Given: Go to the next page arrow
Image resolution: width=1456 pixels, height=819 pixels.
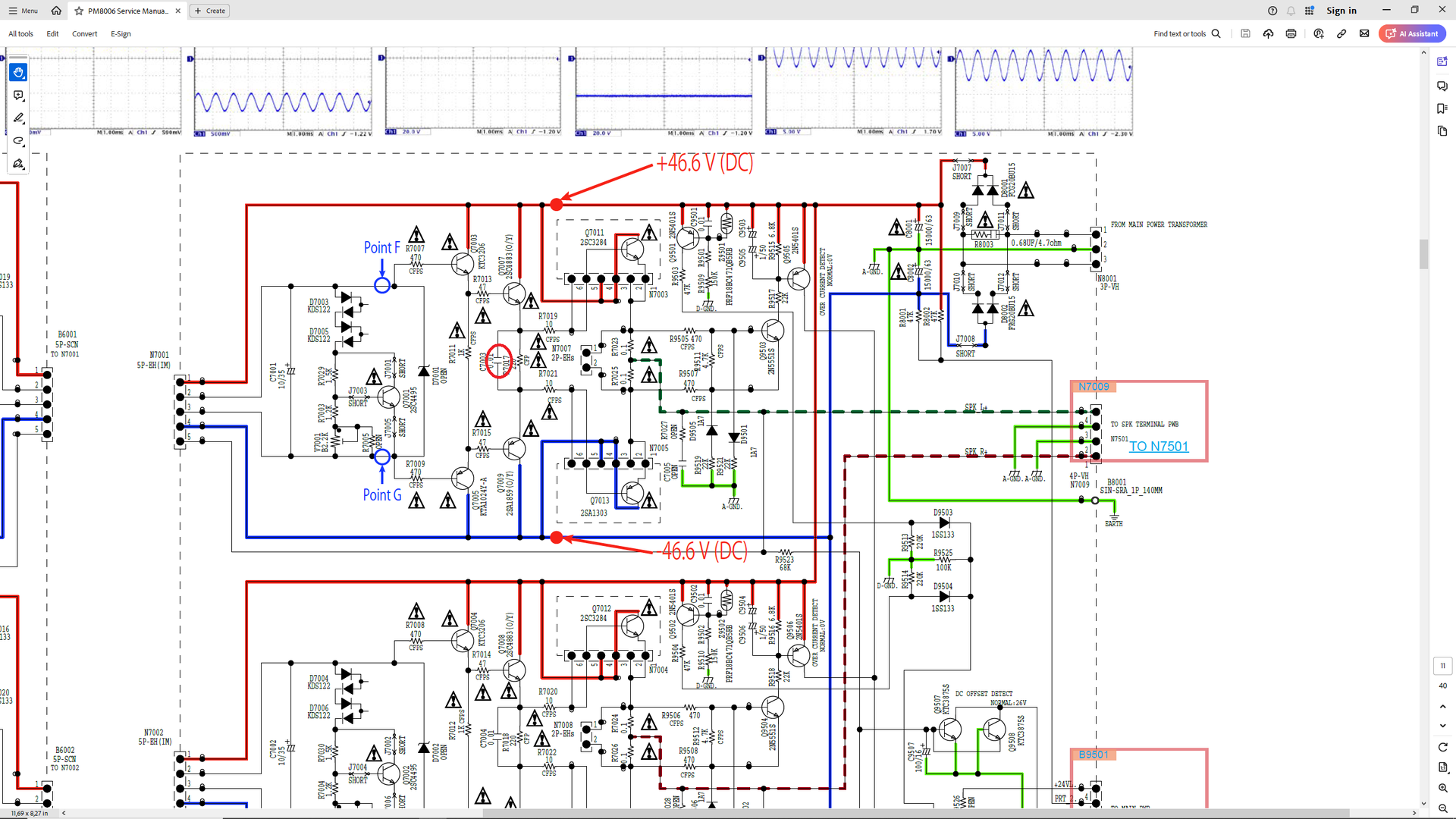Looking at the screenshot, I should (x=1442, y=726).
